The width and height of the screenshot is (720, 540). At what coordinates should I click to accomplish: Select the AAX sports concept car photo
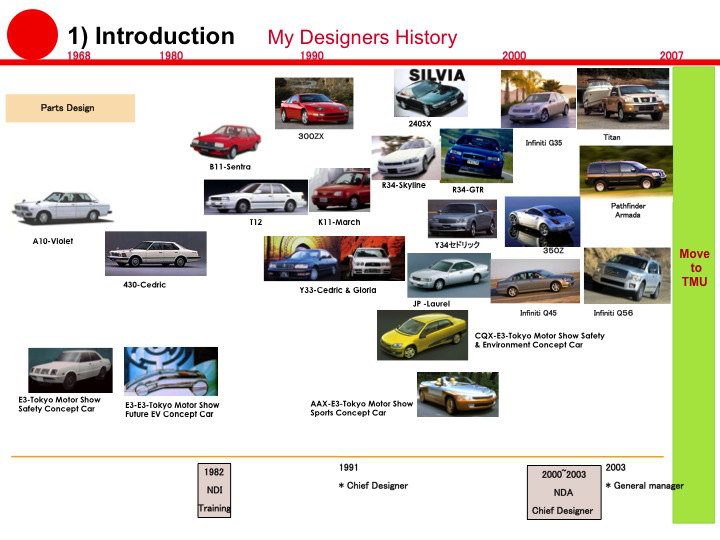tap(457, 394)
